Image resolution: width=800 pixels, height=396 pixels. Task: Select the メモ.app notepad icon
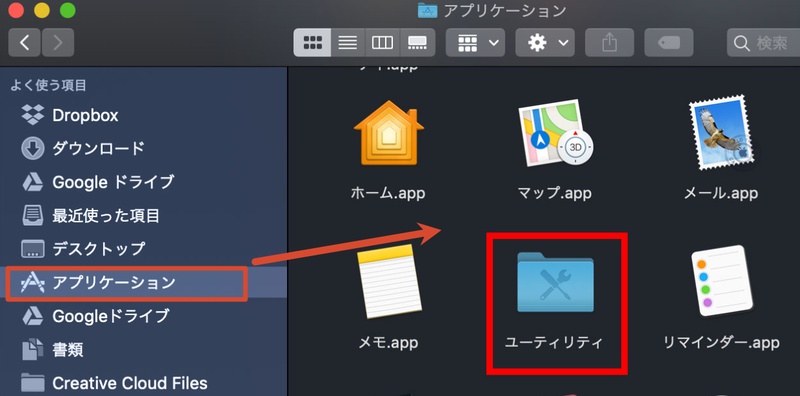[x=389, y=281]
